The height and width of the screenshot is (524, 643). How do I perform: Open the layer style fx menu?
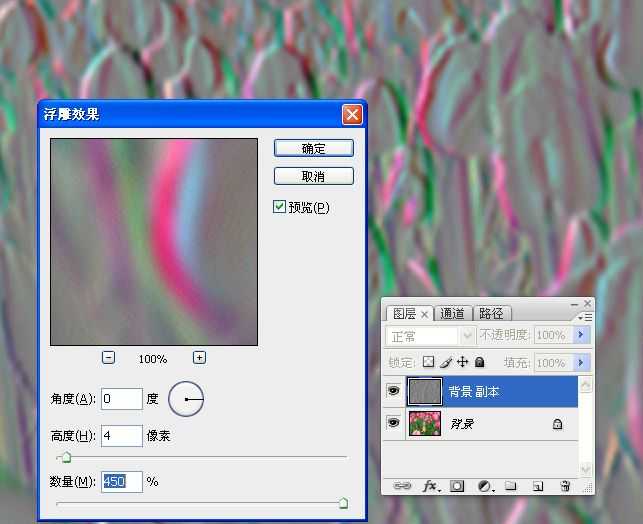coord(431,486)
